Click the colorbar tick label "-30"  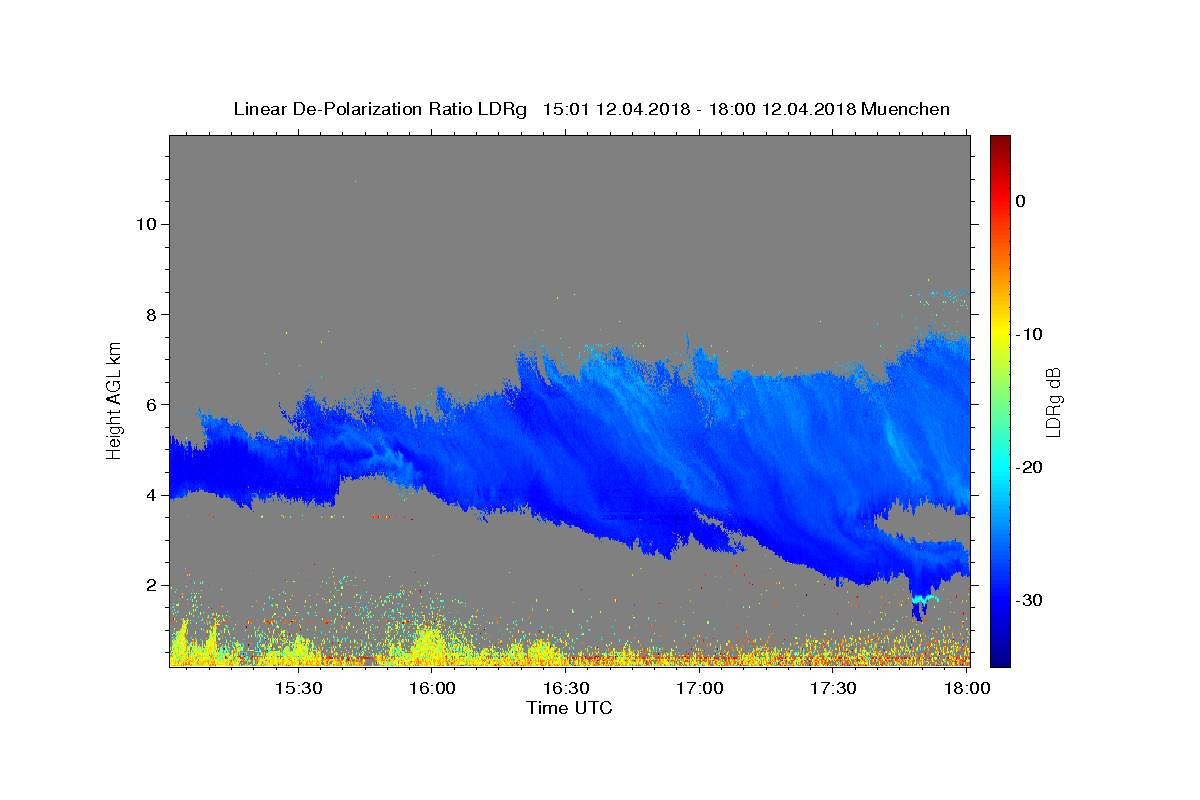click(1029, 600)
